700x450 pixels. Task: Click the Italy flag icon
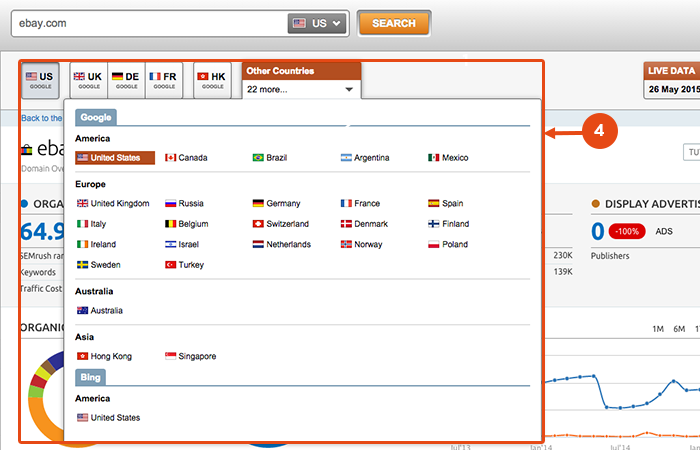pos(83,224)
